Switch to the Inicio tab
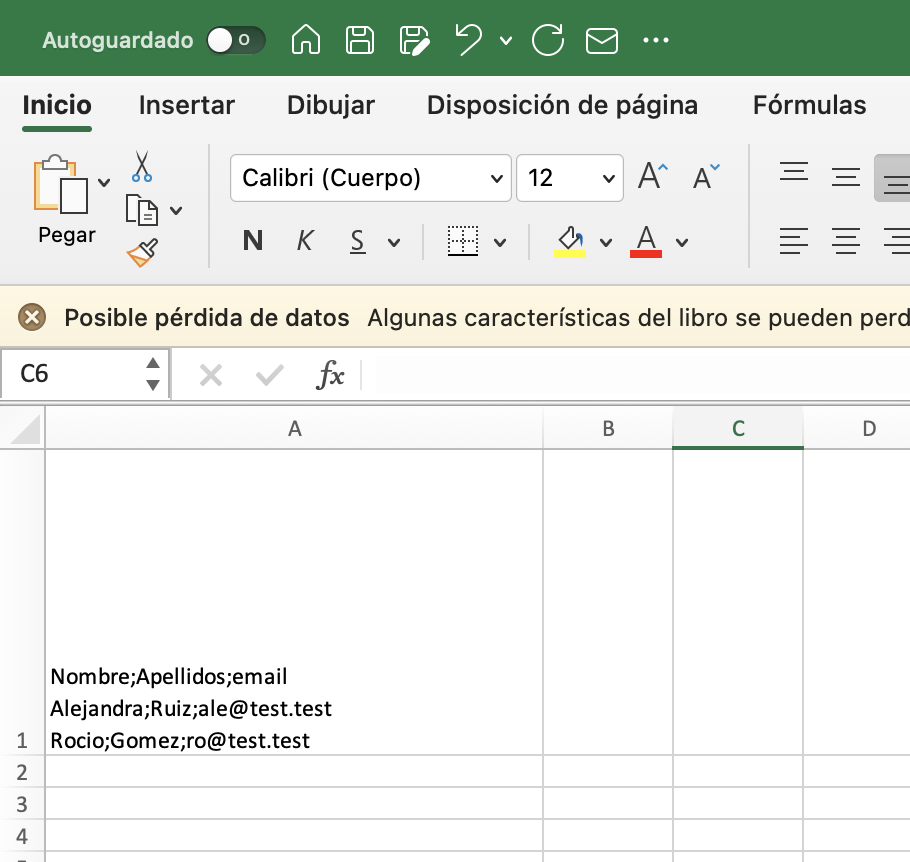The image size is (910, 862). [57, 105]
